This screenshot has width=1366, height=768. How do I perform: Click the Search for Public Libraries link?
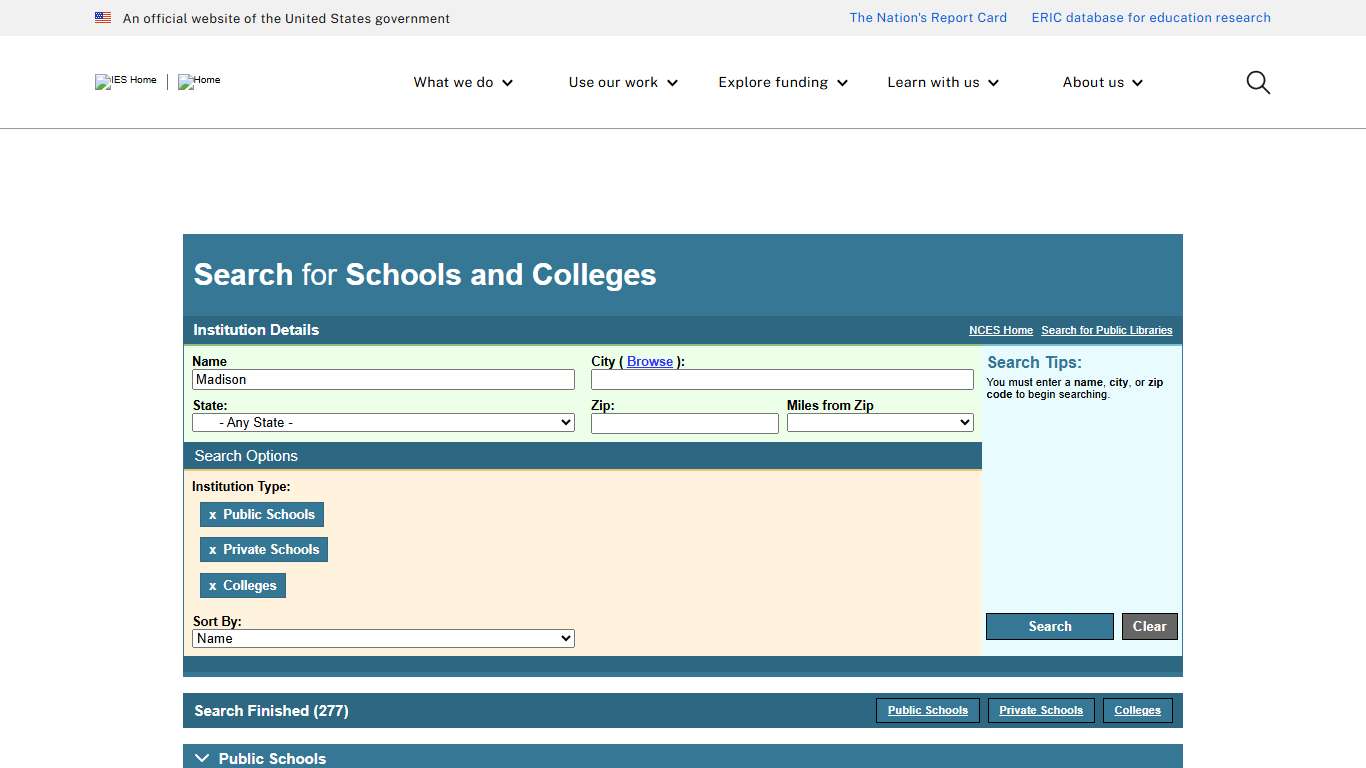coord(1106,330)
